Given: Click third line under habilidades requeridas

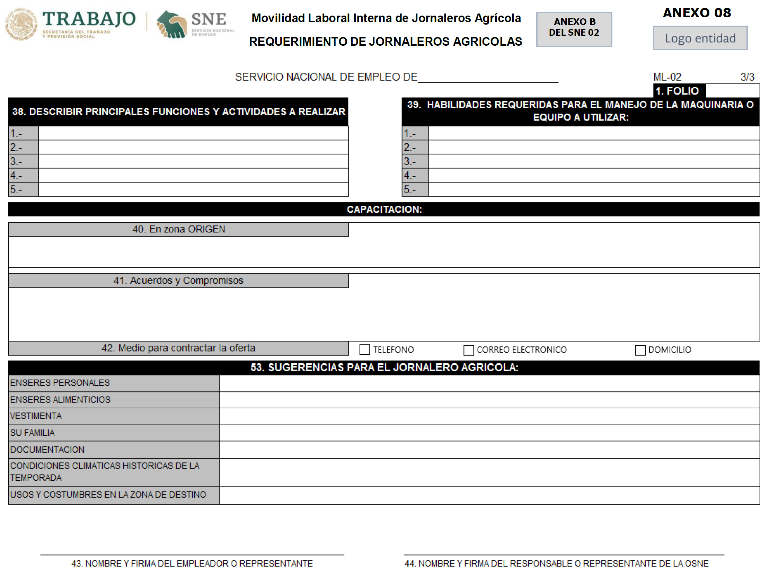Looking at the screenshot, I should [x=593, y=161].
